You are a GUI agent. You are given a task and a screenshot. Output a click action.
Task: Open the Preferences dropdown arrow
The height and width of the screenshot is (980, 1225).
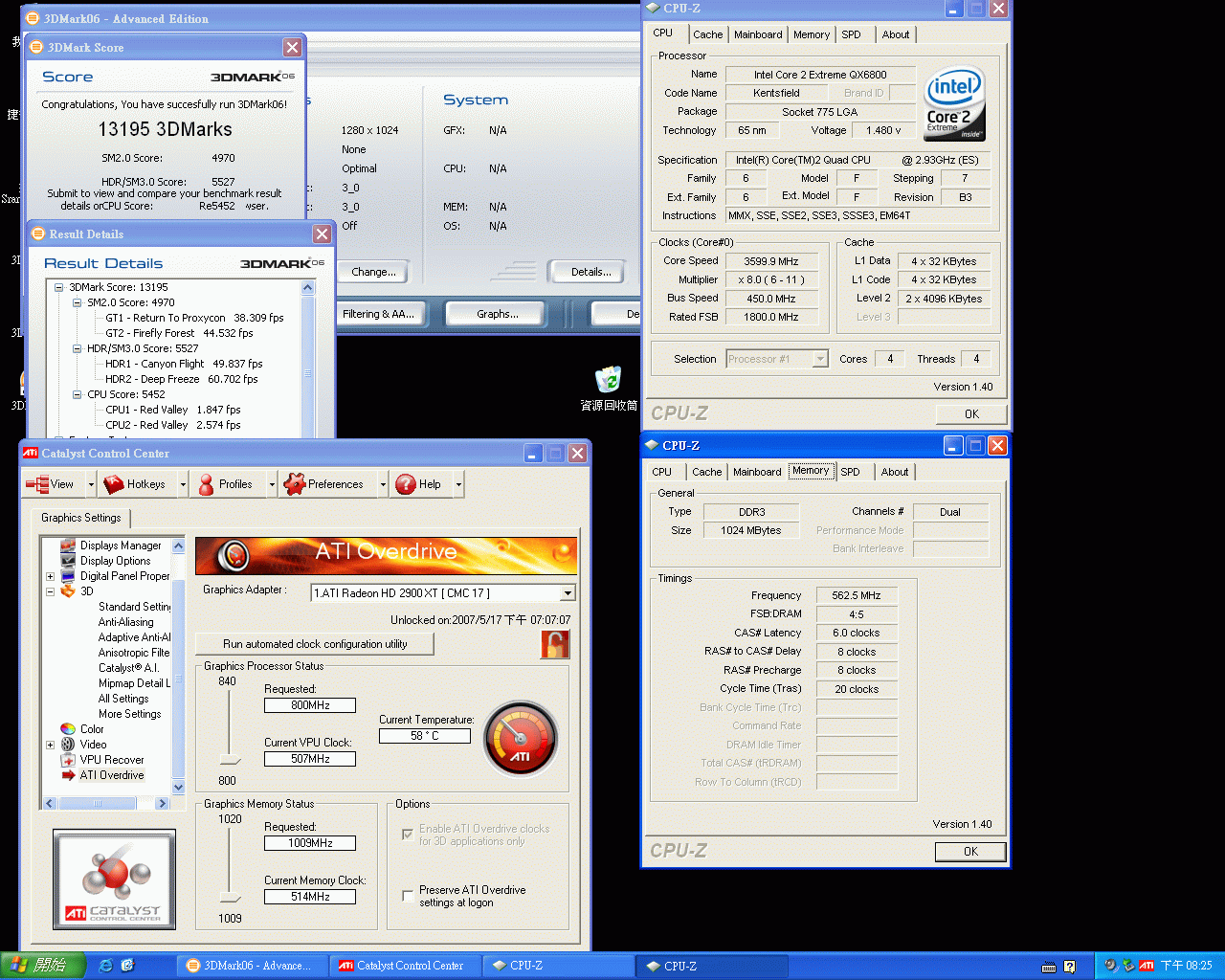click(x=383, y=484)
